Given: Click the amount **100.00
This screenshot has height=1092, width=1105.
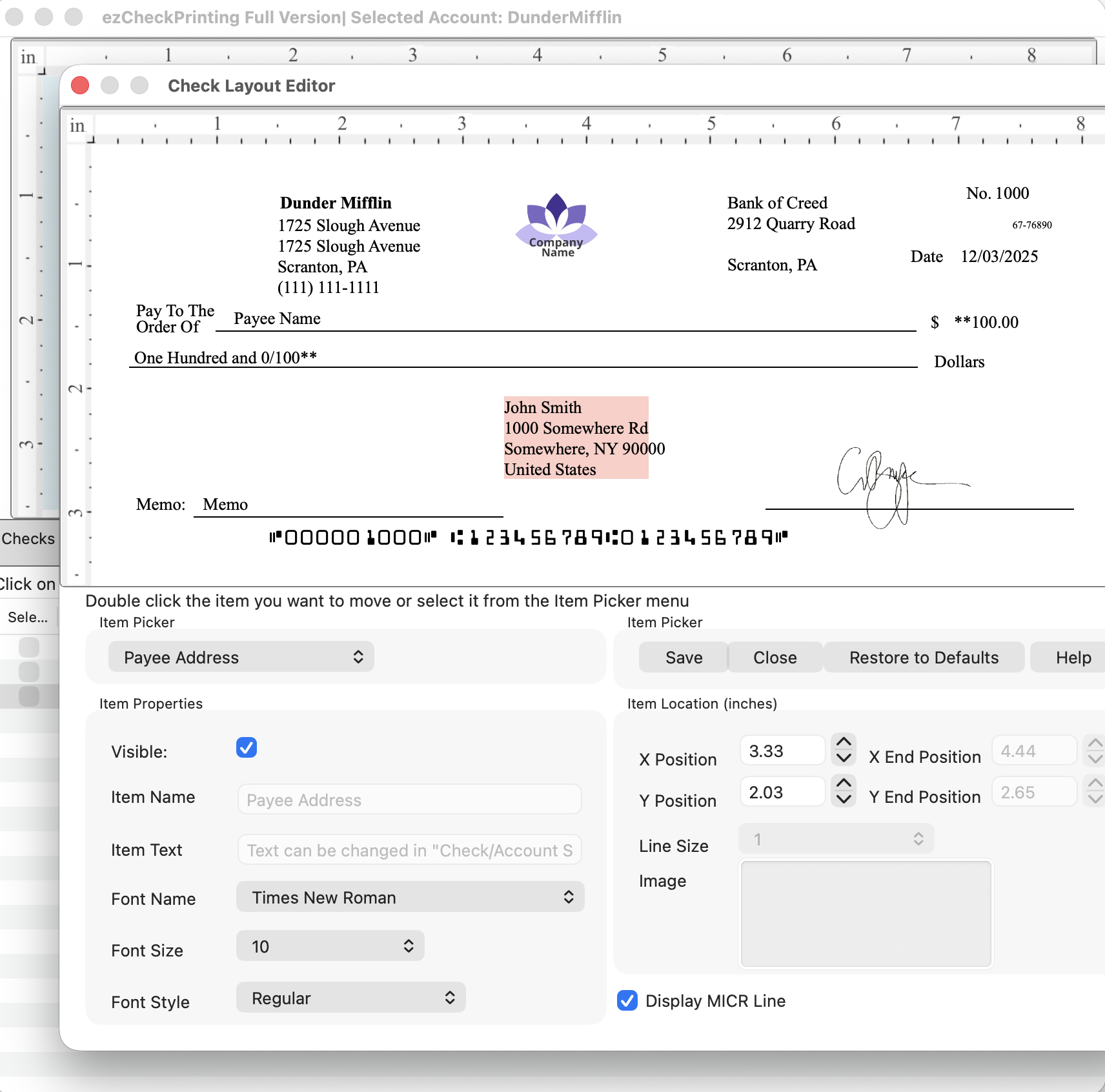Looking at the screenshot, I should (x=986, y=322).
